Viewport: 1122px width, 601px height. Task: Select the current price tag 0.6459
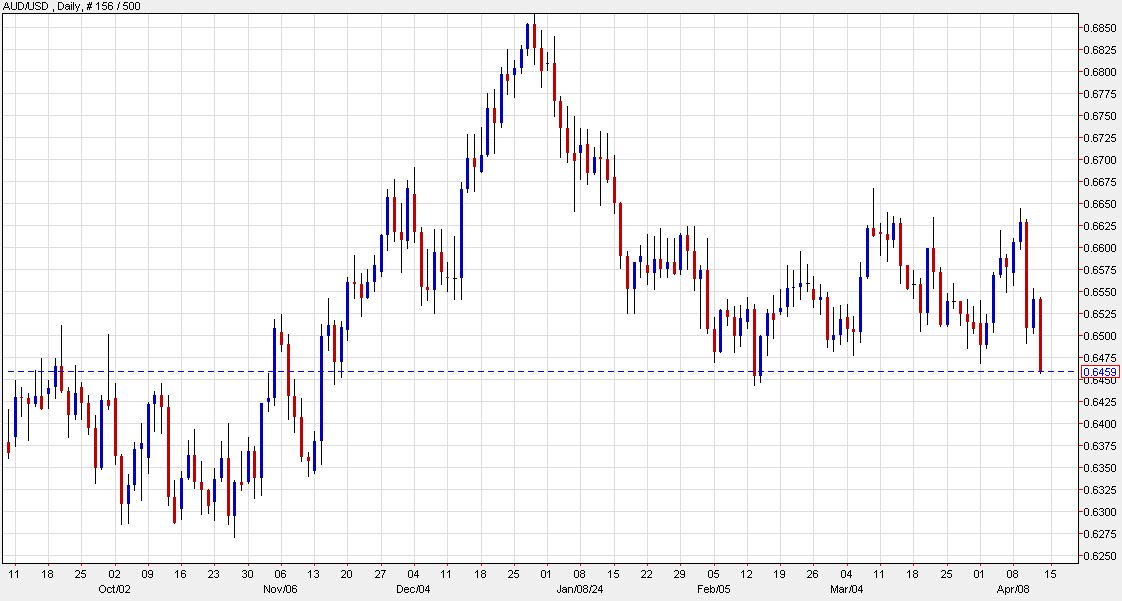(x=1102, y=371)
